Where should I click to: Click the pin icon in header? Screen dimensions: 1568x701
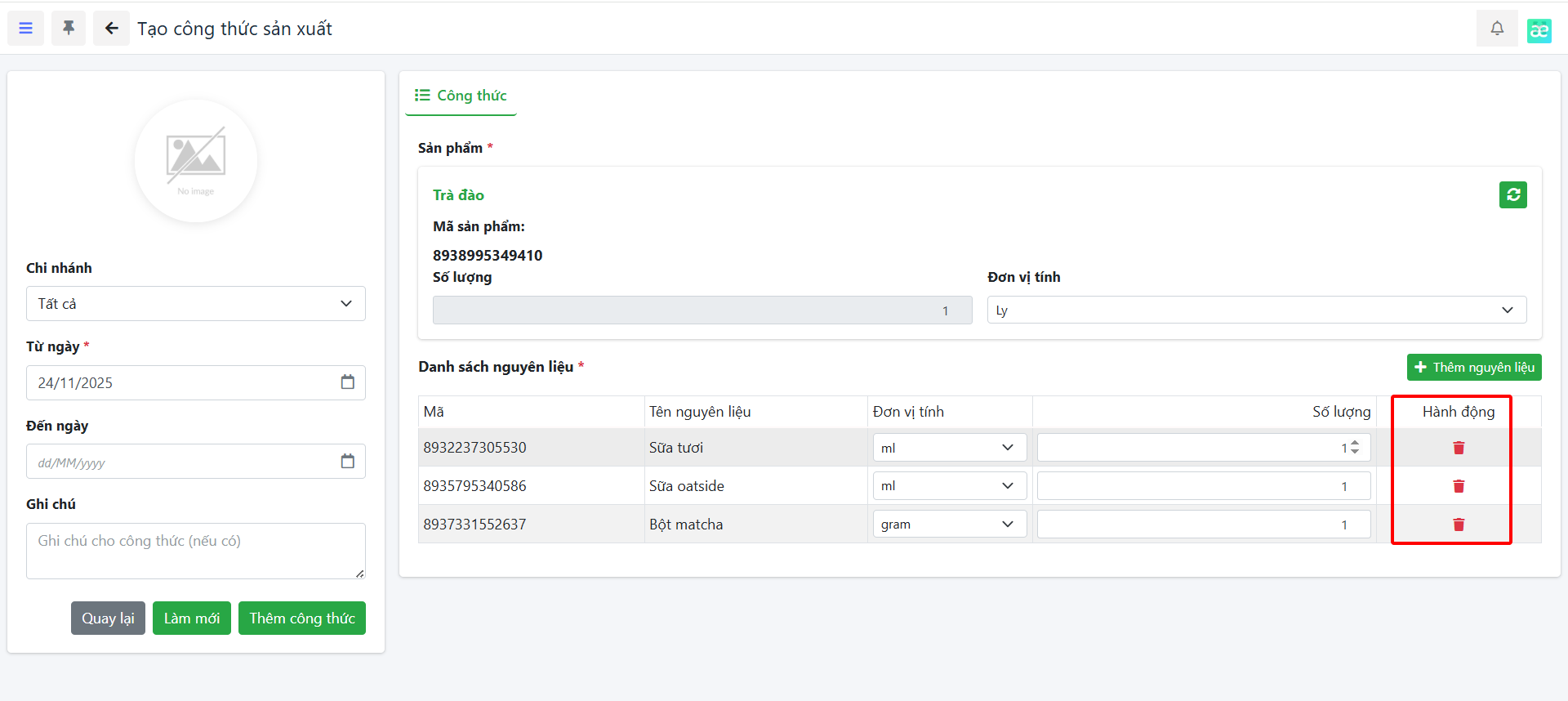(x=69, y=29)
